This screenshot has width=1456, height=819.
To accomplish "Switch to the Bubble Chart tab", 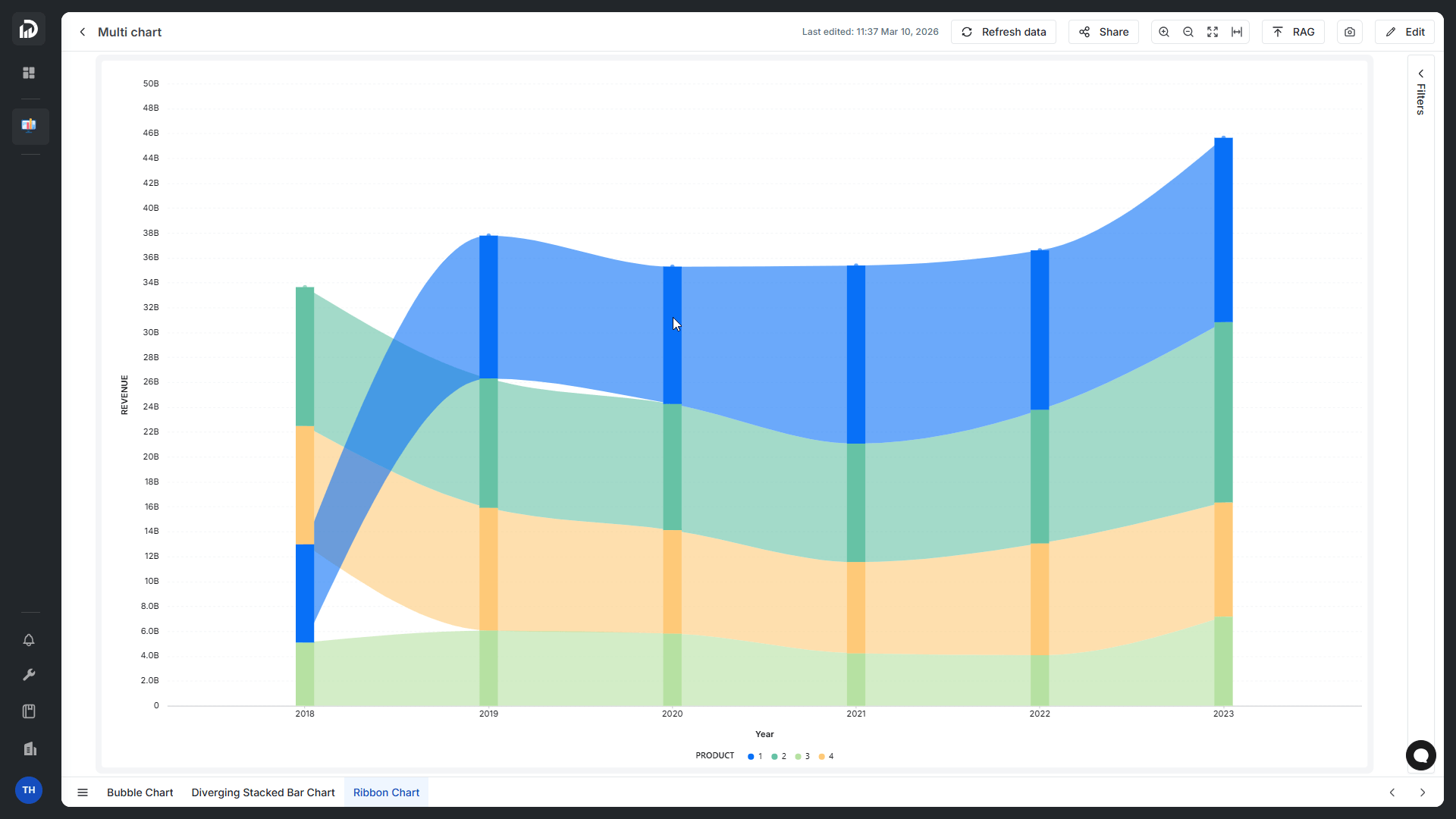I will coord(140,792).
